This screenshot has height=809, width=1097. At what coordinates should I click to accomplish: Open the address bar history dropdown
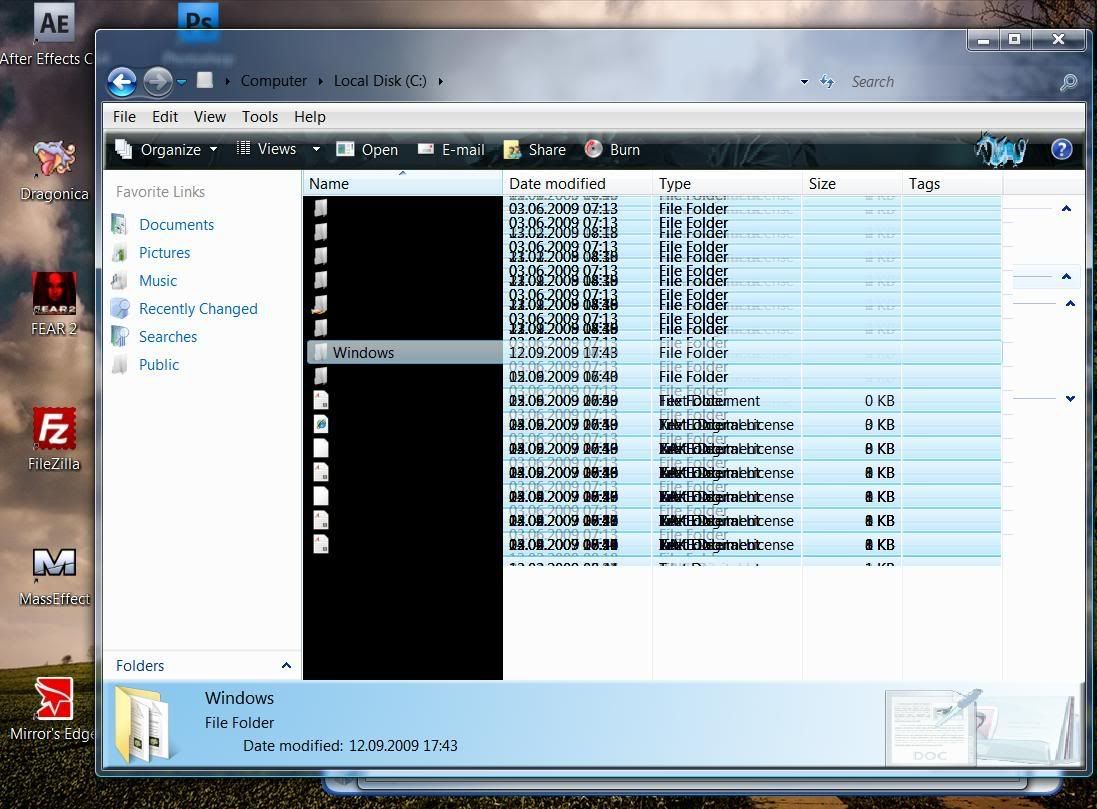coord(805,82)
